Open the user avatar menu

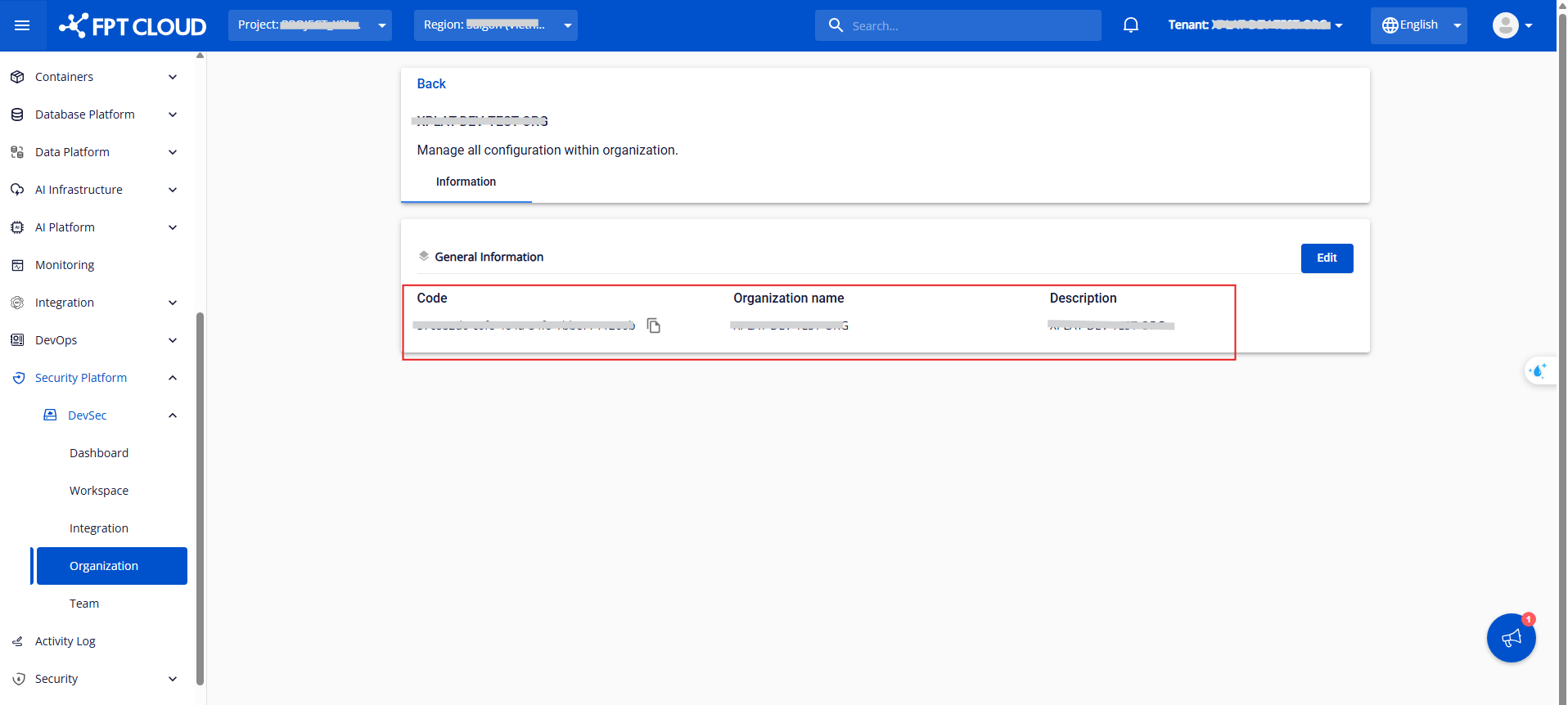1512,25
